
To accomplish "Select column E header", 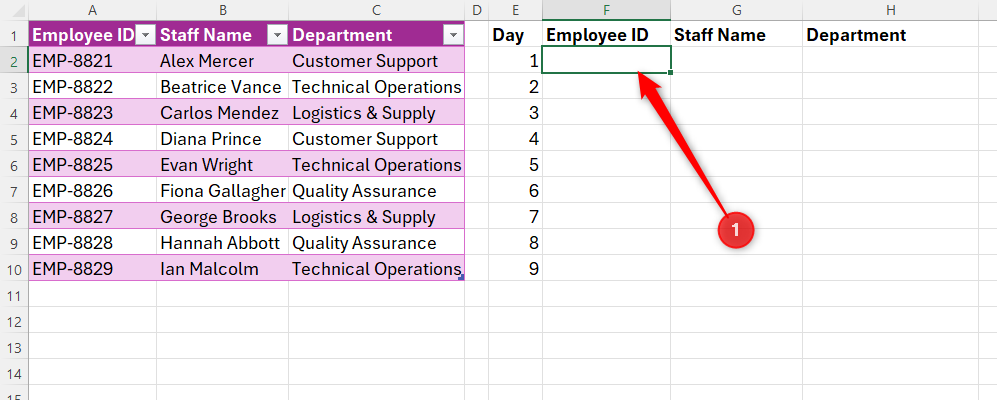I will pos(515,10).
